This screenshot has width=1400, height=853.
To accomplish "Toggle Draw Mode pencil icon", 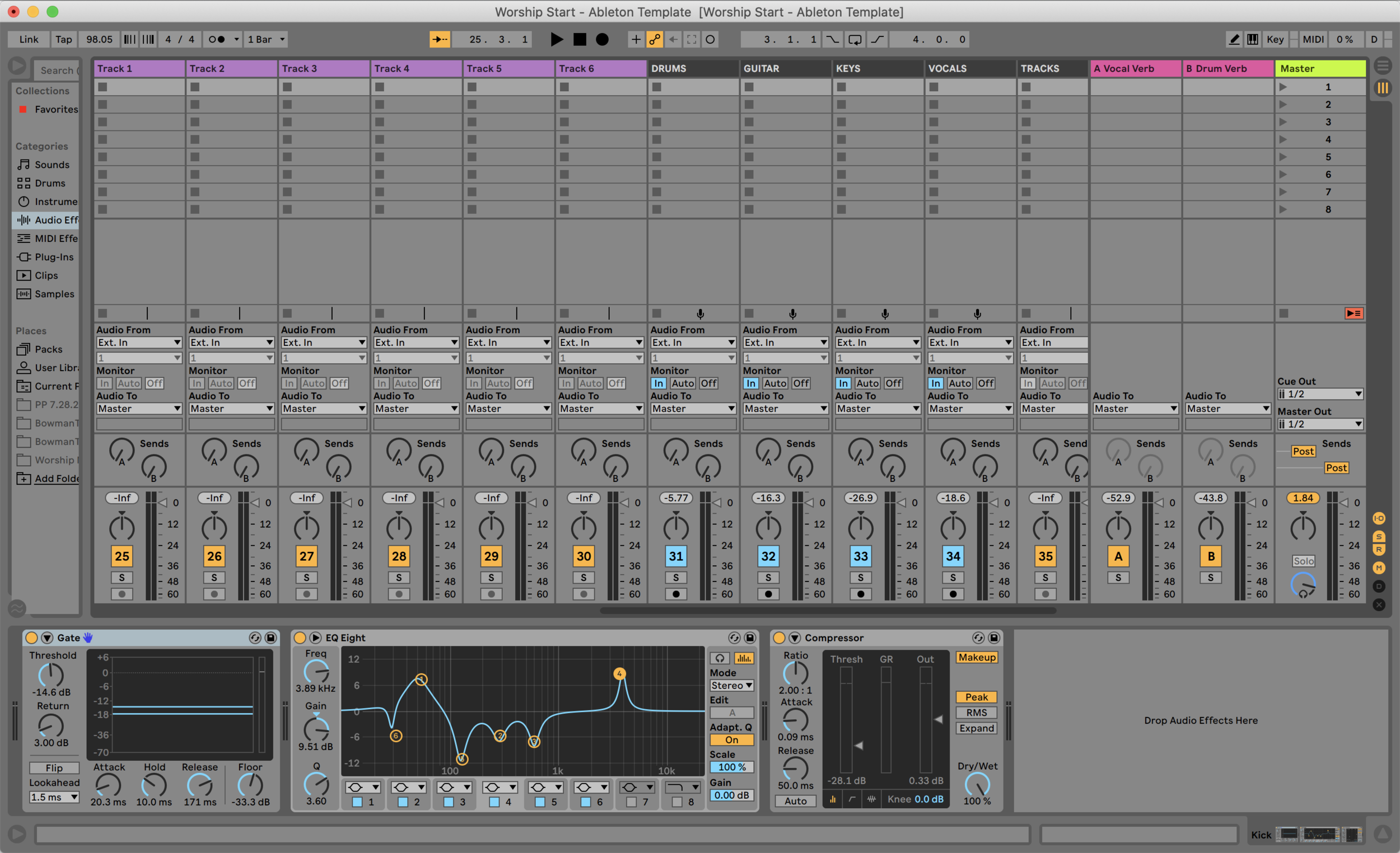I will pyautogui.click(x=1234, y=39).
